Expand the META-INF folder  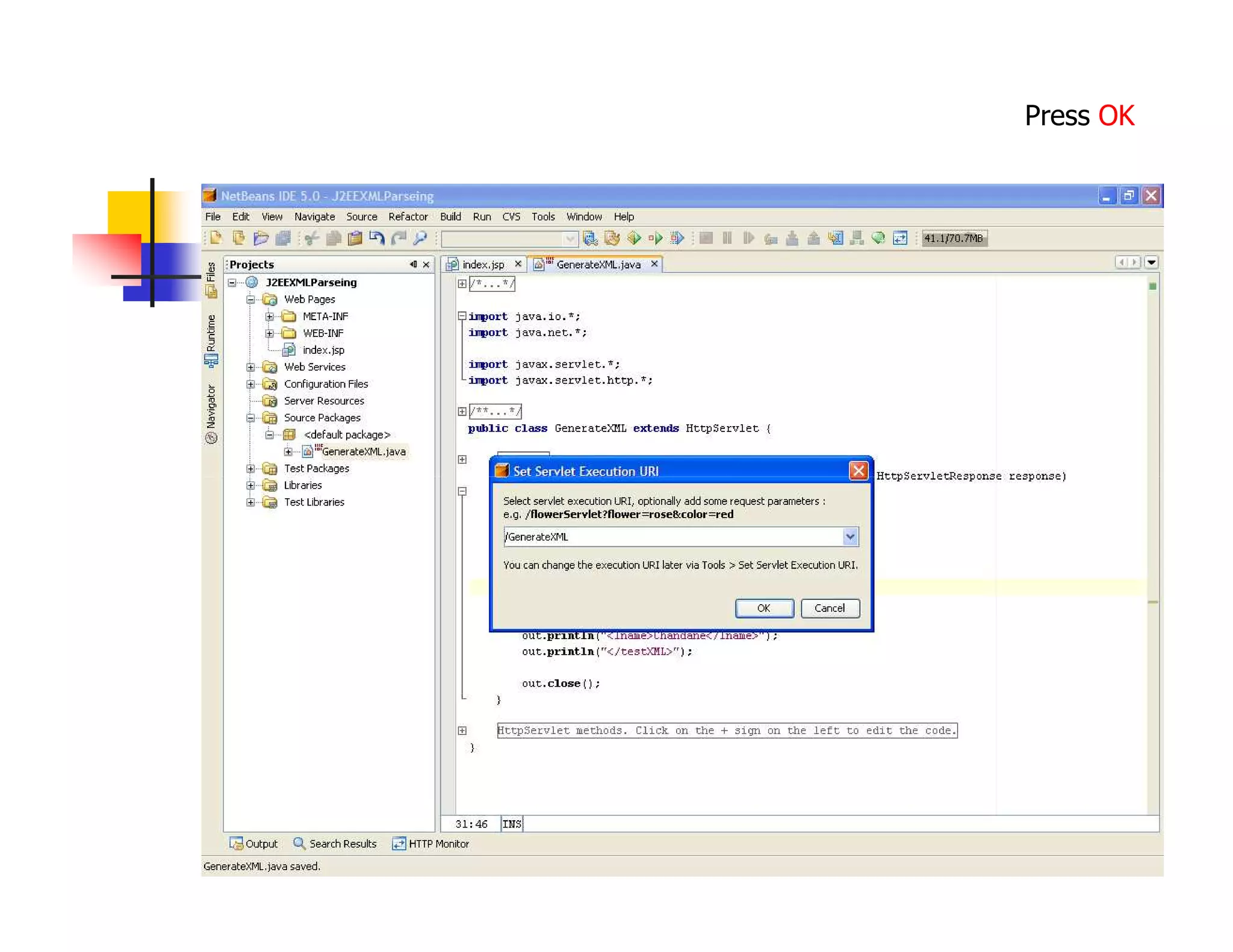[x=270, y=317]
